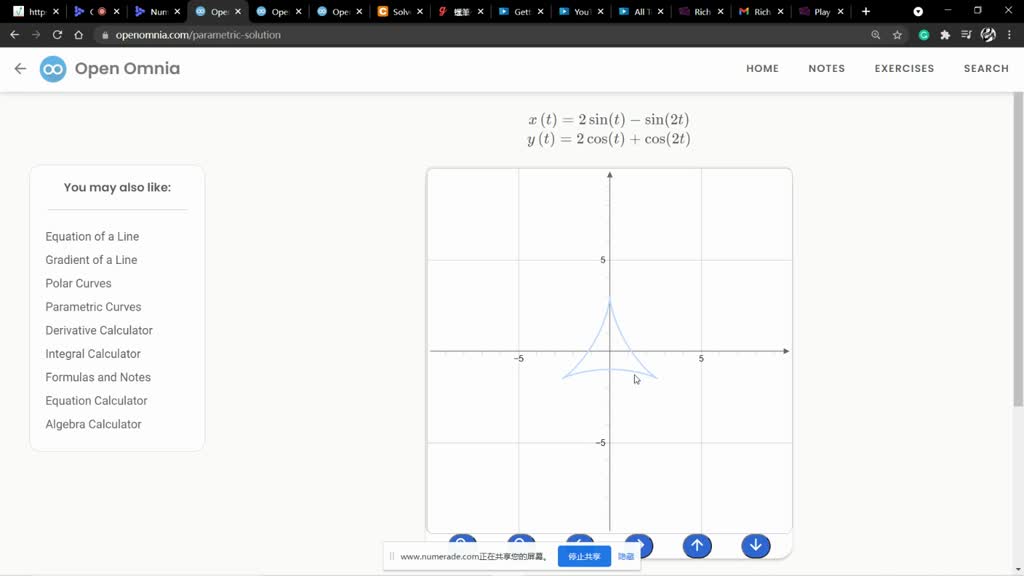Pan the graph view to the left
This screenshot has height=576, width=1024.
pyautogui.click(x=580, y=545)
